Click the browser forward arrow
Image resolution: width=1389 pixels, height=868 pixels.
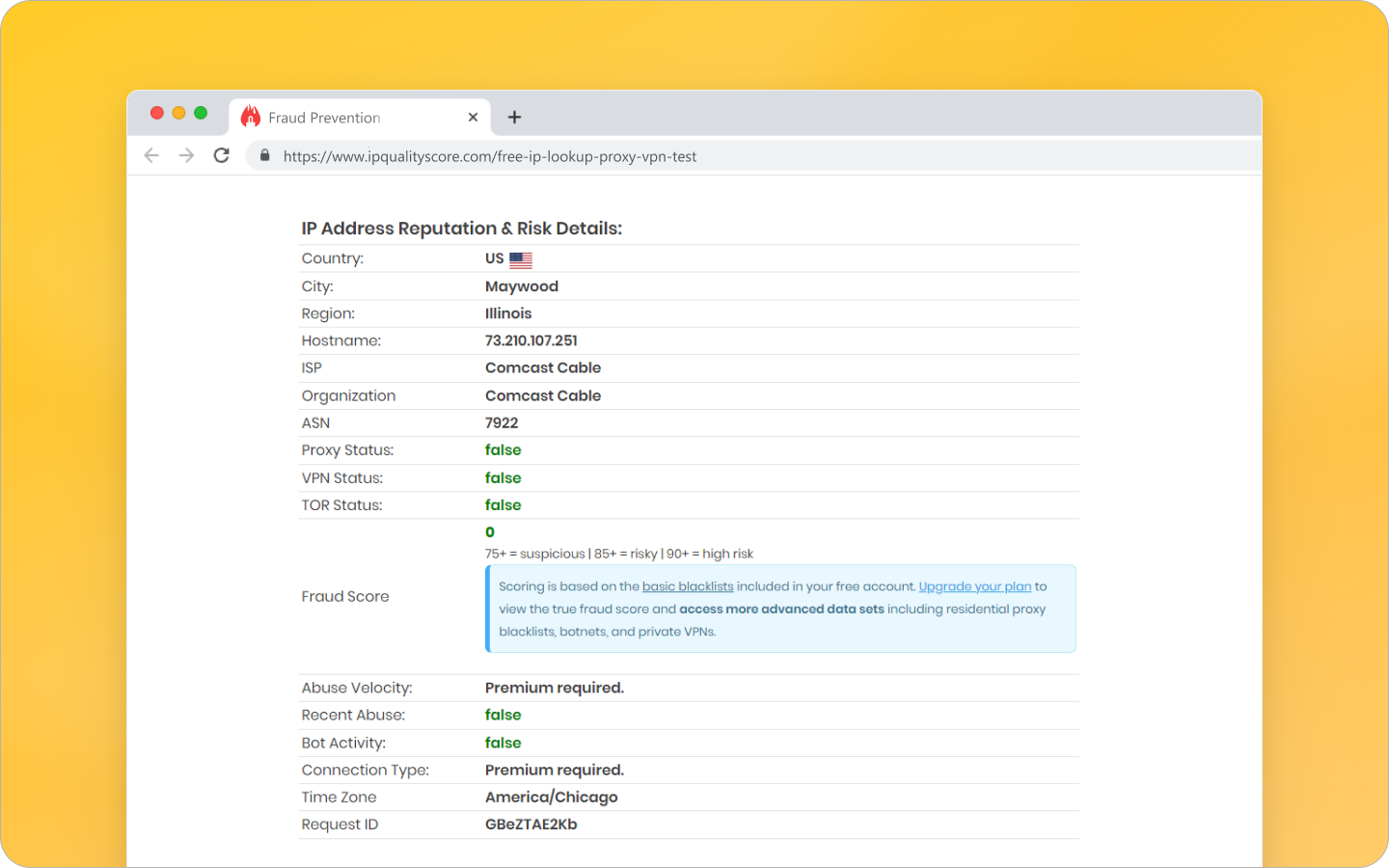click(x=186, y=155)
